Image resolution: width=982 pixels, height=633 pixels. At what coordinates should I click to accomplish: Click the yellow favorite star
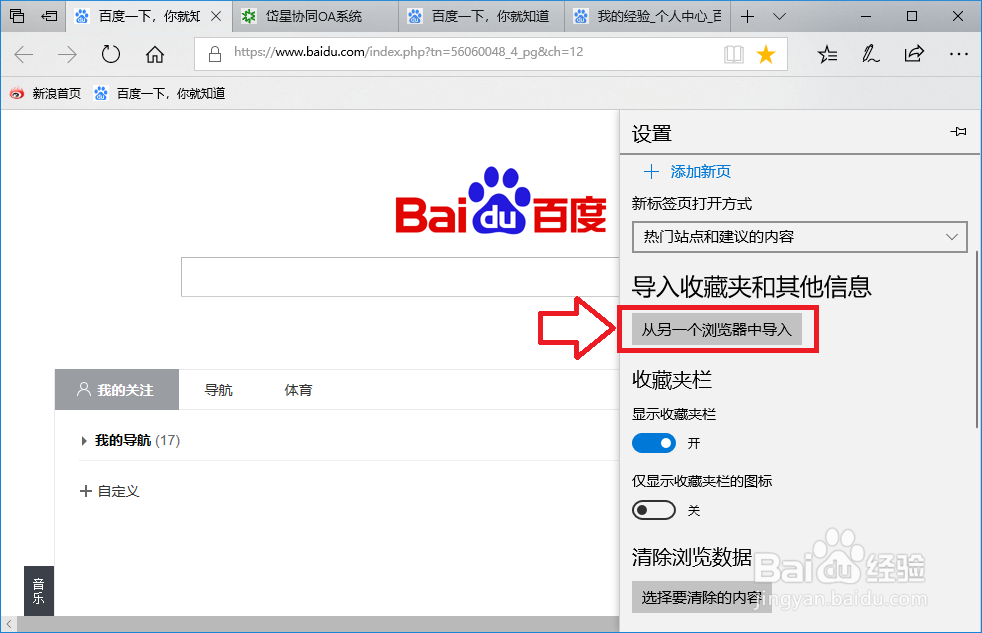click(766, 54)
